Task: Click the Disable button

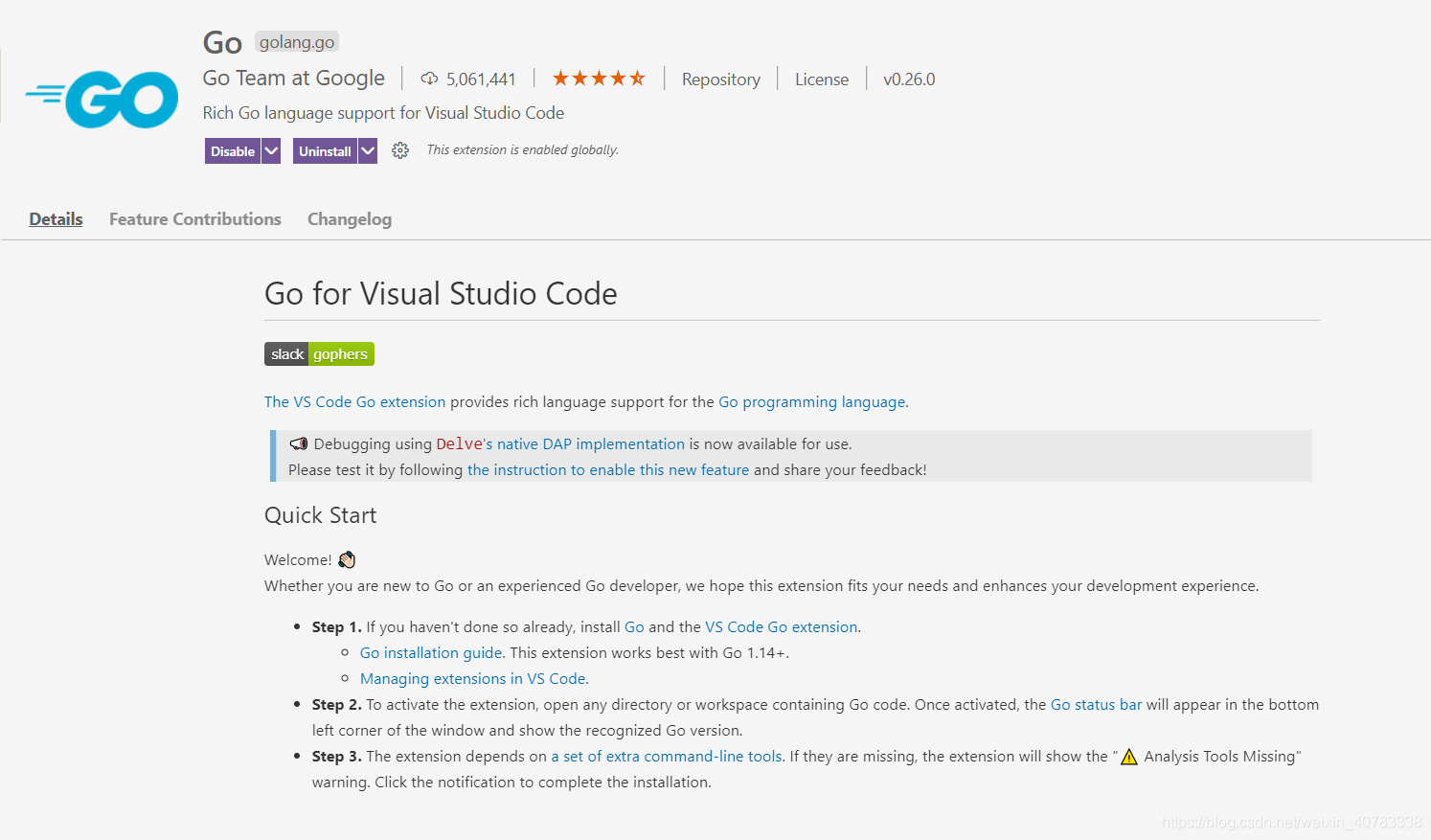Action: 233,150
